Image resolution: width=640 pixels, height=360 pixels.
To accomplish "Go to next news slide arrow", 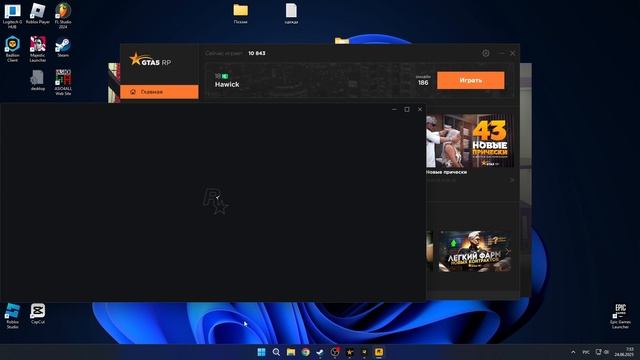I will 512,180.
